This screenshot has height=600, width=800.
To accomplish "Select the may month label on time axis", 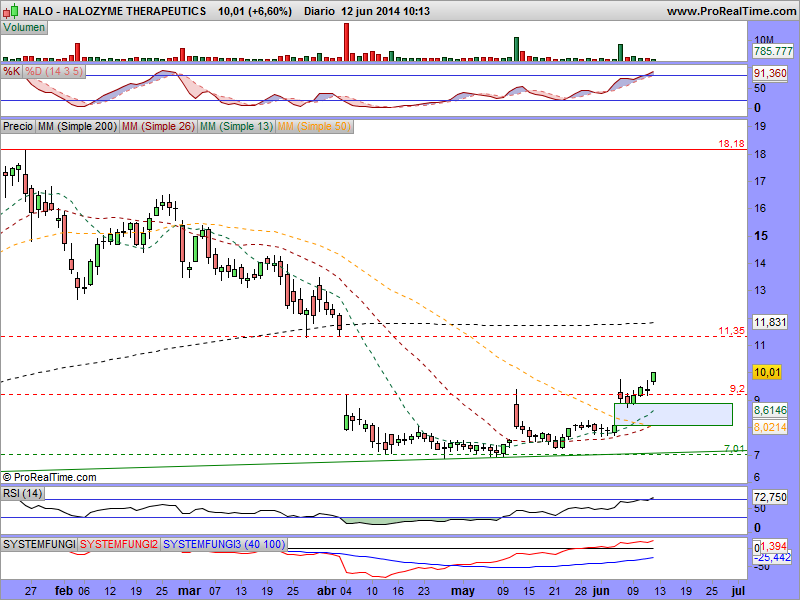I will pos(463,591).
